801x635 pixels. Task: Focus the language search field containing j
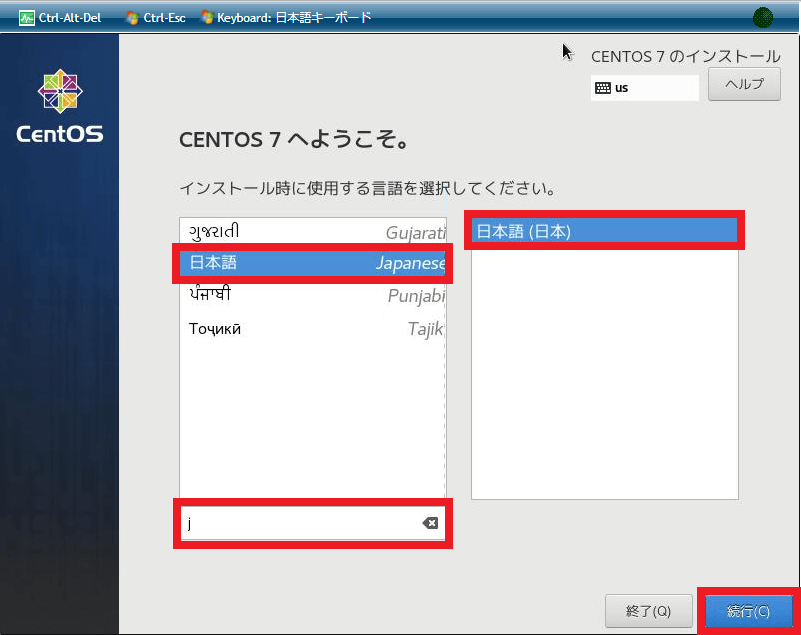(313, 523)
